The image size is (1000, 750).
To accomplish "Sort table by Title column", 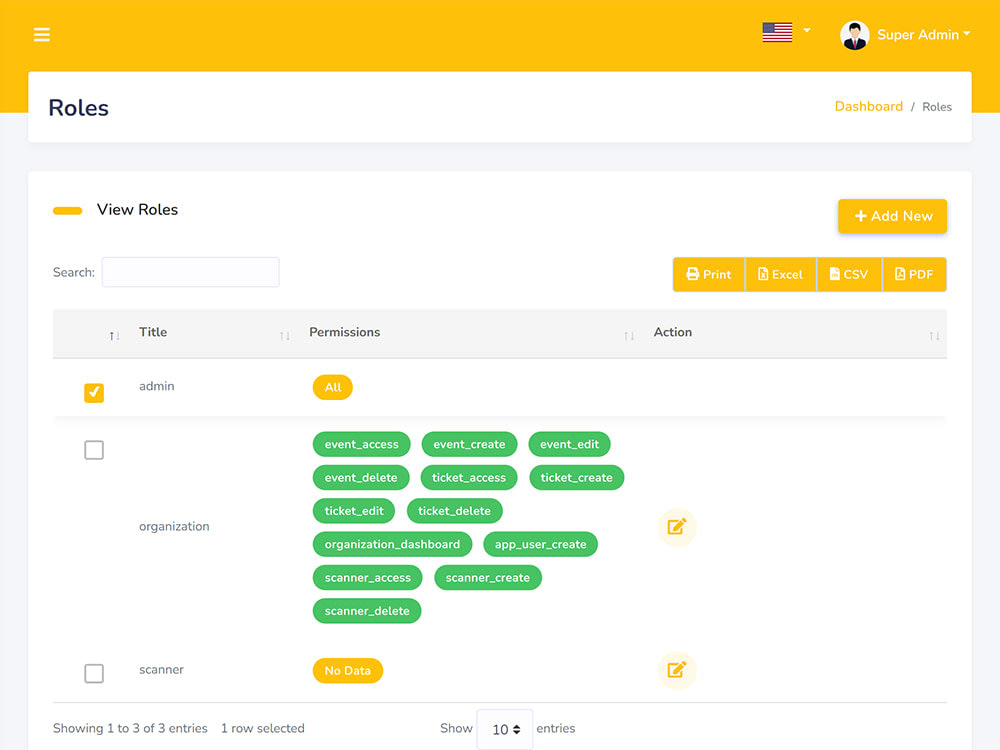I will coord(284,335).
